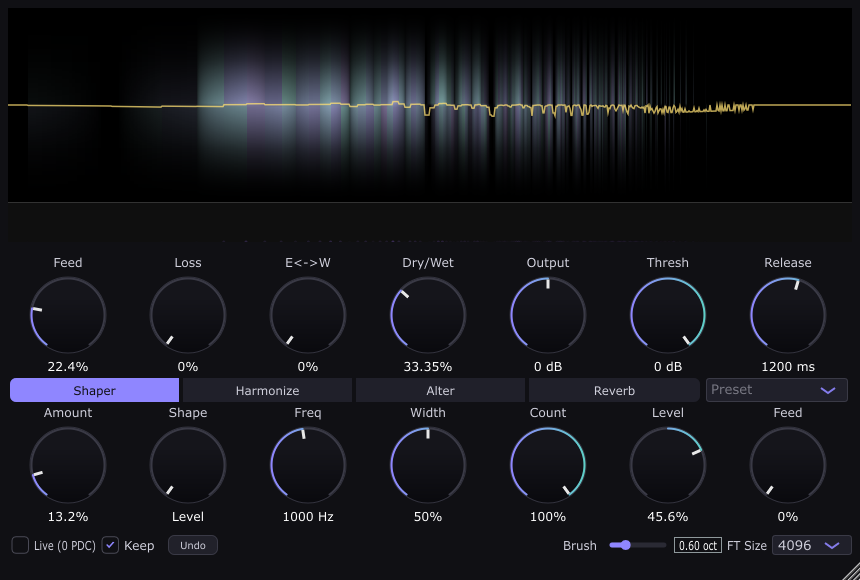860x580 pixels.
Task: Click the Output knob
Action: pos(548,315)
